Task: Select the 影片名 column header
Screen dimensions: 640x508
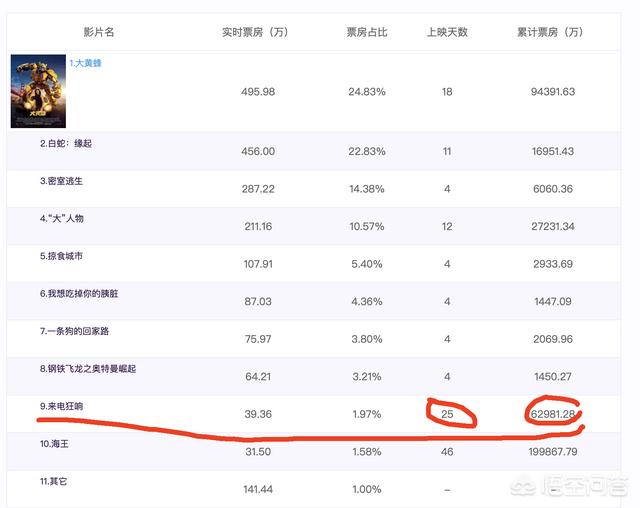Action: pyautogui.click(x=99, y=32)
